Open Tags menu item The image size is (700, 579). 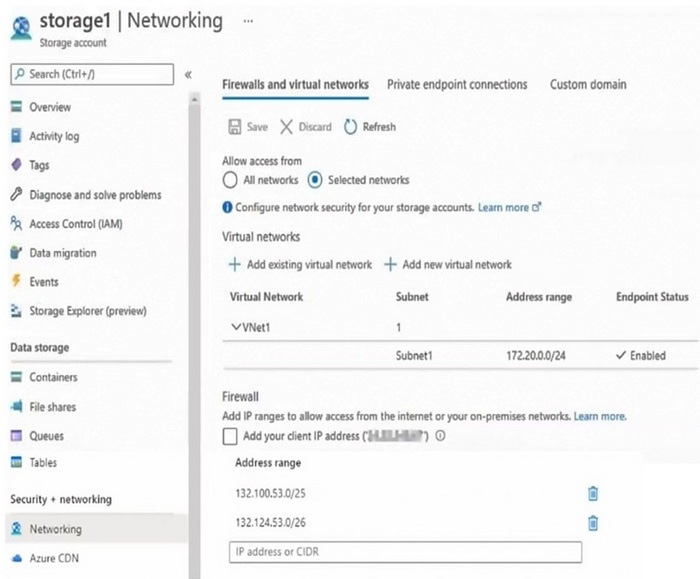(39, 166)
